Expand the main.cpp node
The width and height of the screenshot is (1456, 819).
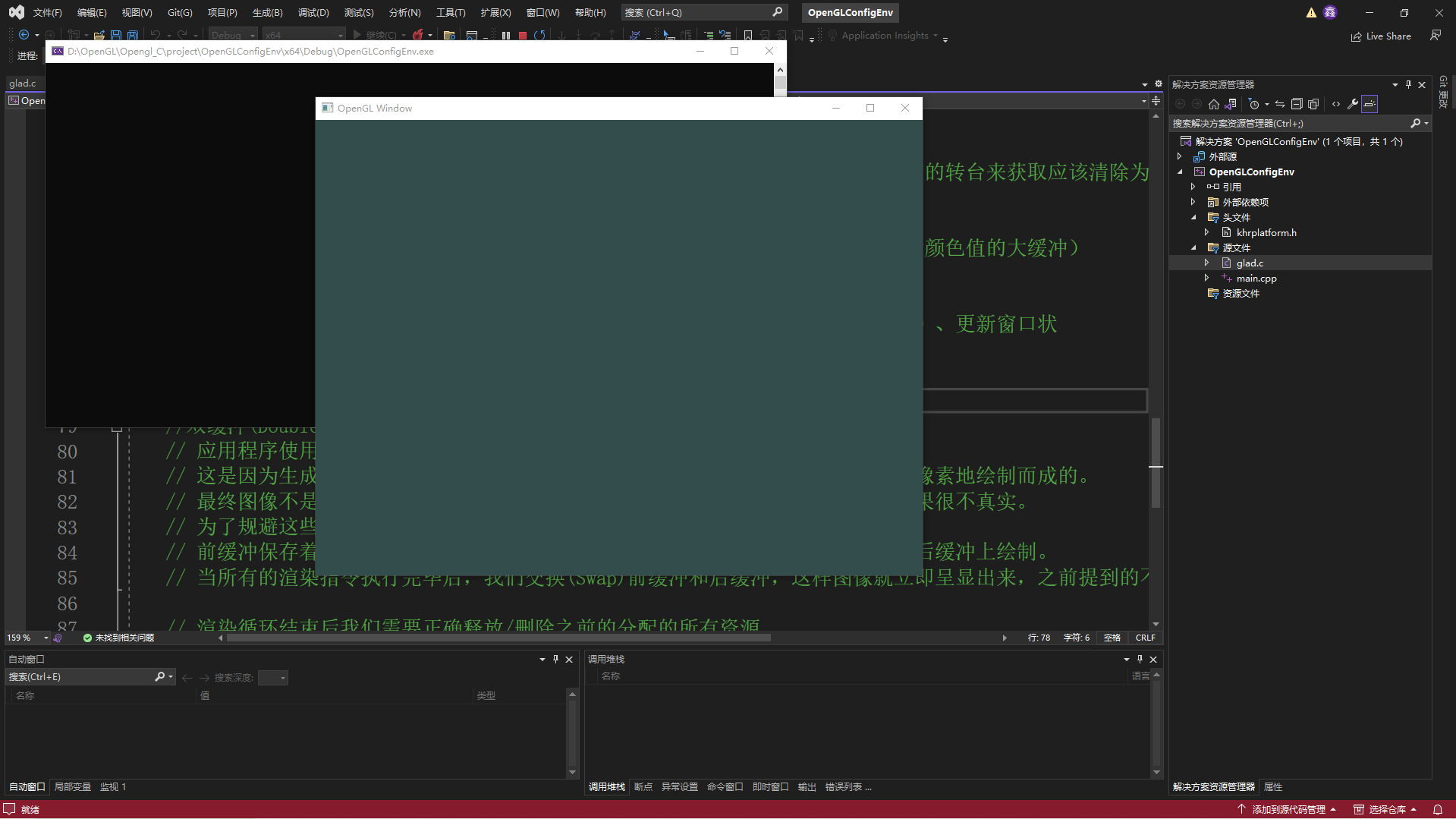click(x=1208, y=278)
